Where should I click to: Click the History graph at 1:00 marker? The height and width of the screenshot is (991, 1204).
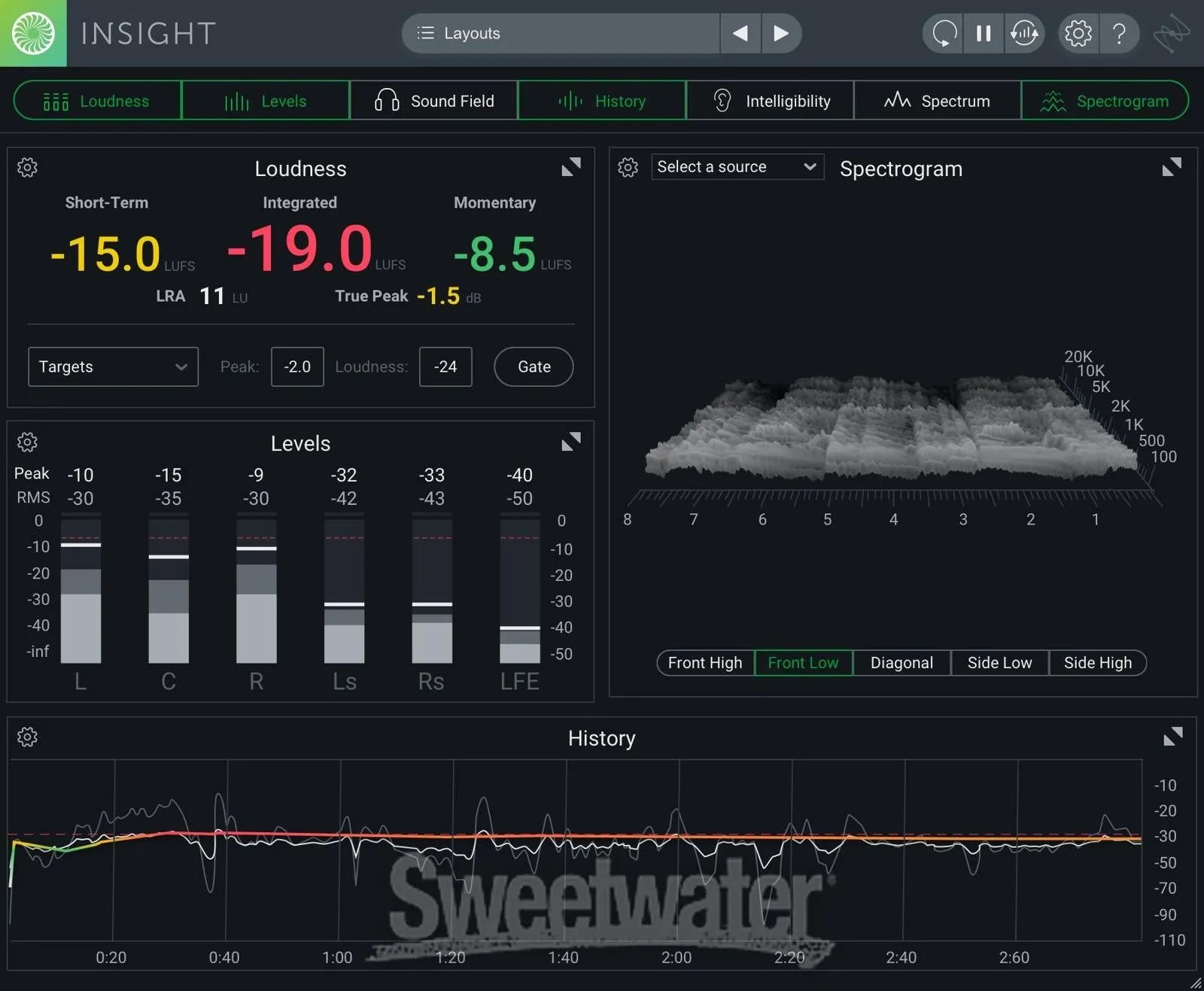tap(340, 850)
